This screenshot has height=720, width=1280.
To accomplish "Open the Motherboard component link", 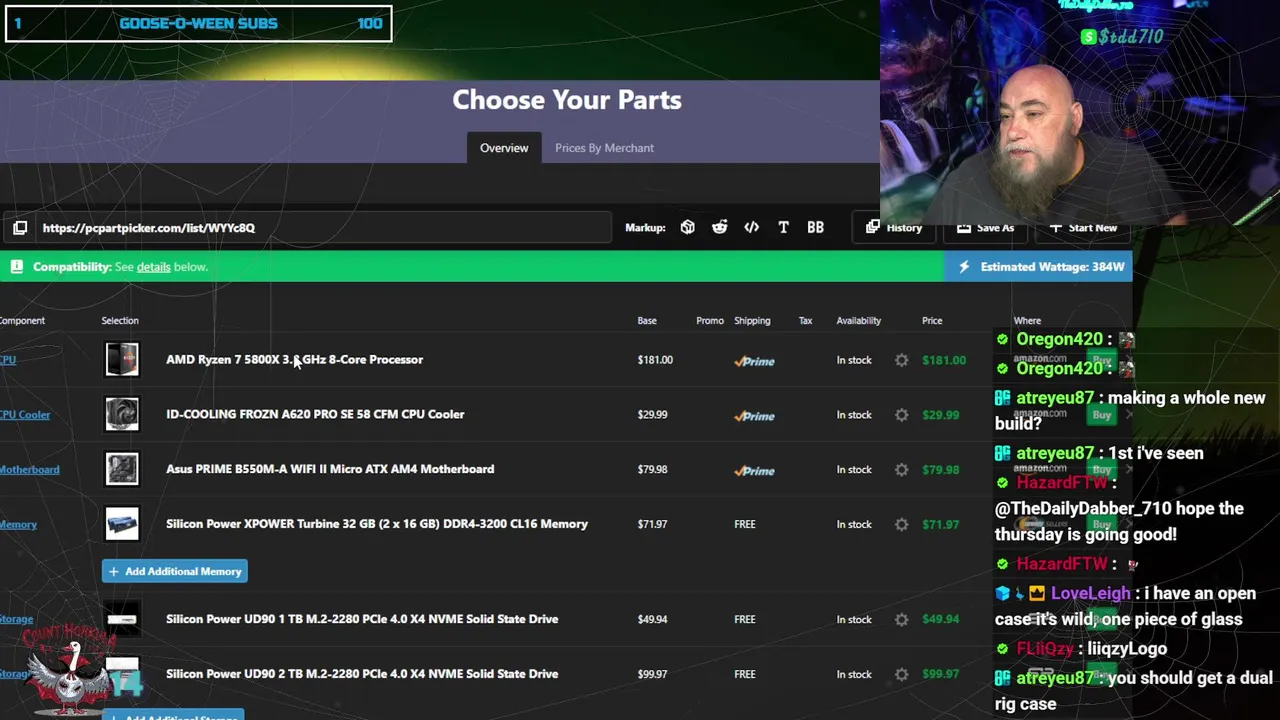I will pyautogui.click(x=29, y=469).
